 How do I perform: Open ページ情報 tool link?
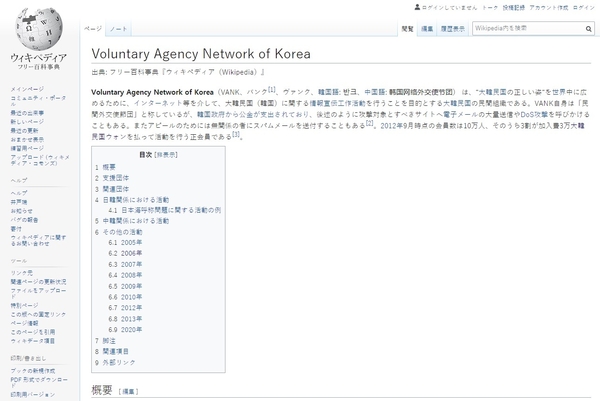click(24, 323)
